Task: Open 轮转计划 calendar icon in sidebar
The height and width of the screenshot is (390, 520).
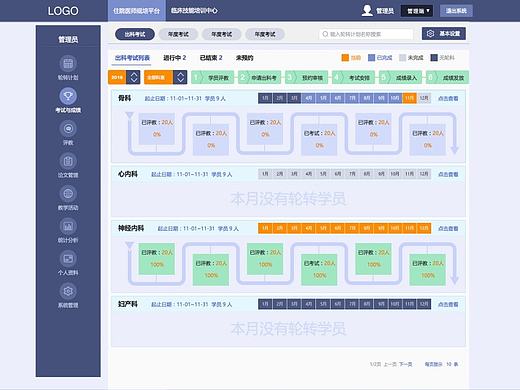Action: [68, 63]
